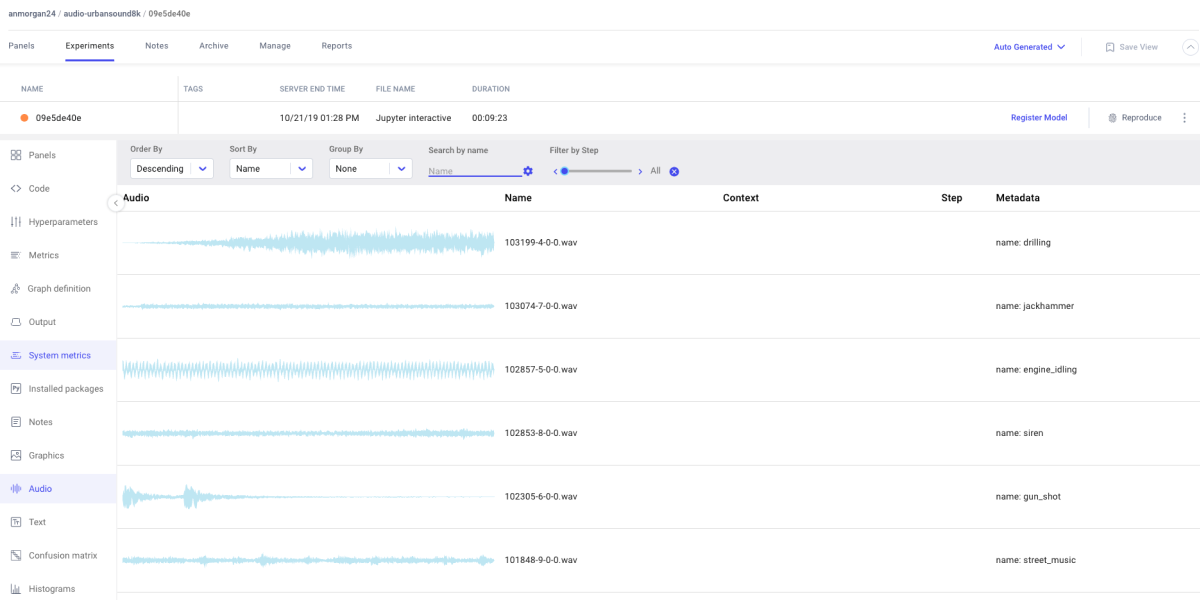Open the Group By None dropdown
This screenshot has height=600, width=1200.
point(371,169)
